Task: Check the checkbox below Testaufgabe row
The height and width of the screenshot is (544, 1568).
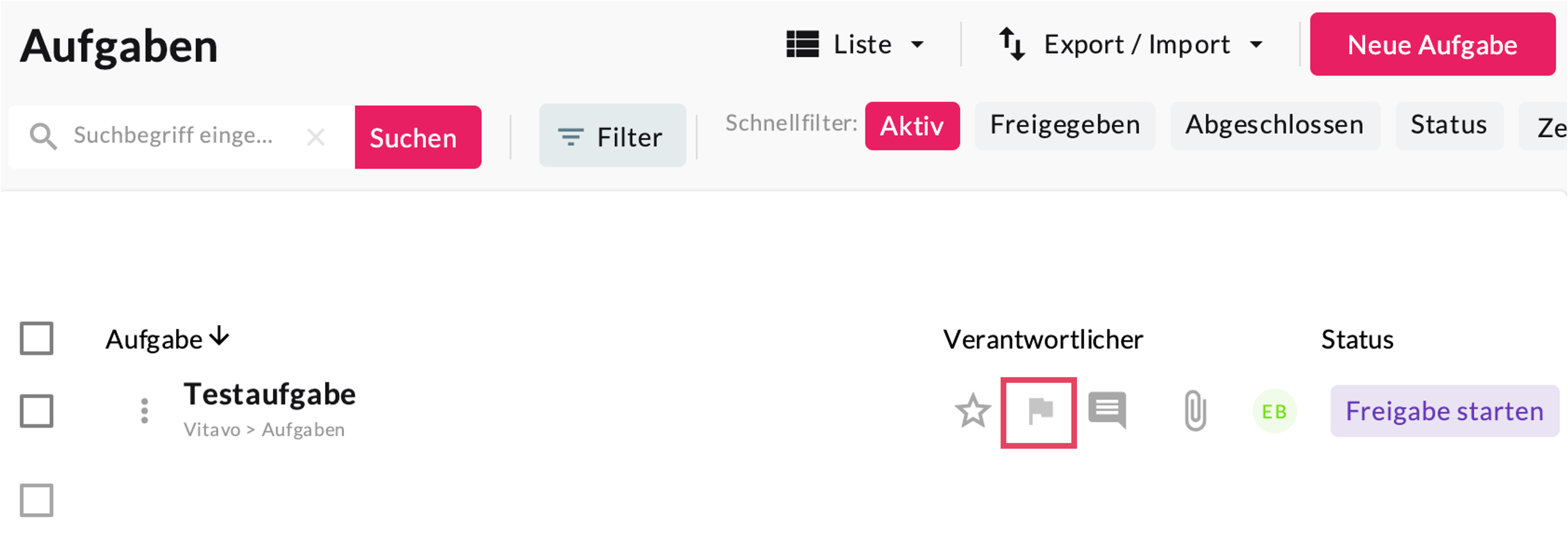Action: (37, 500)
